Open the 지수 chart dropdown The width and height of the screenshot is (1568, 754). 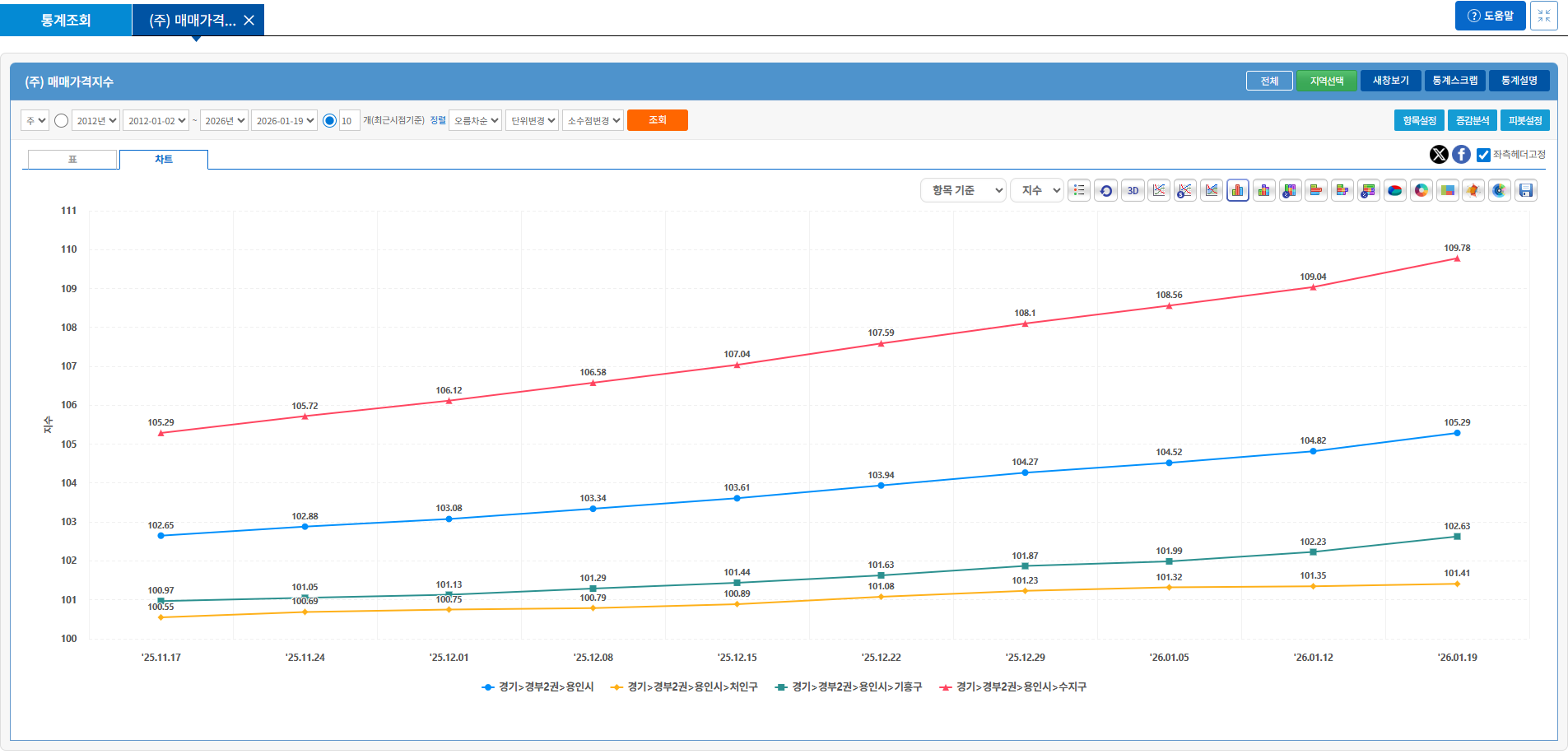(1037, 190)
